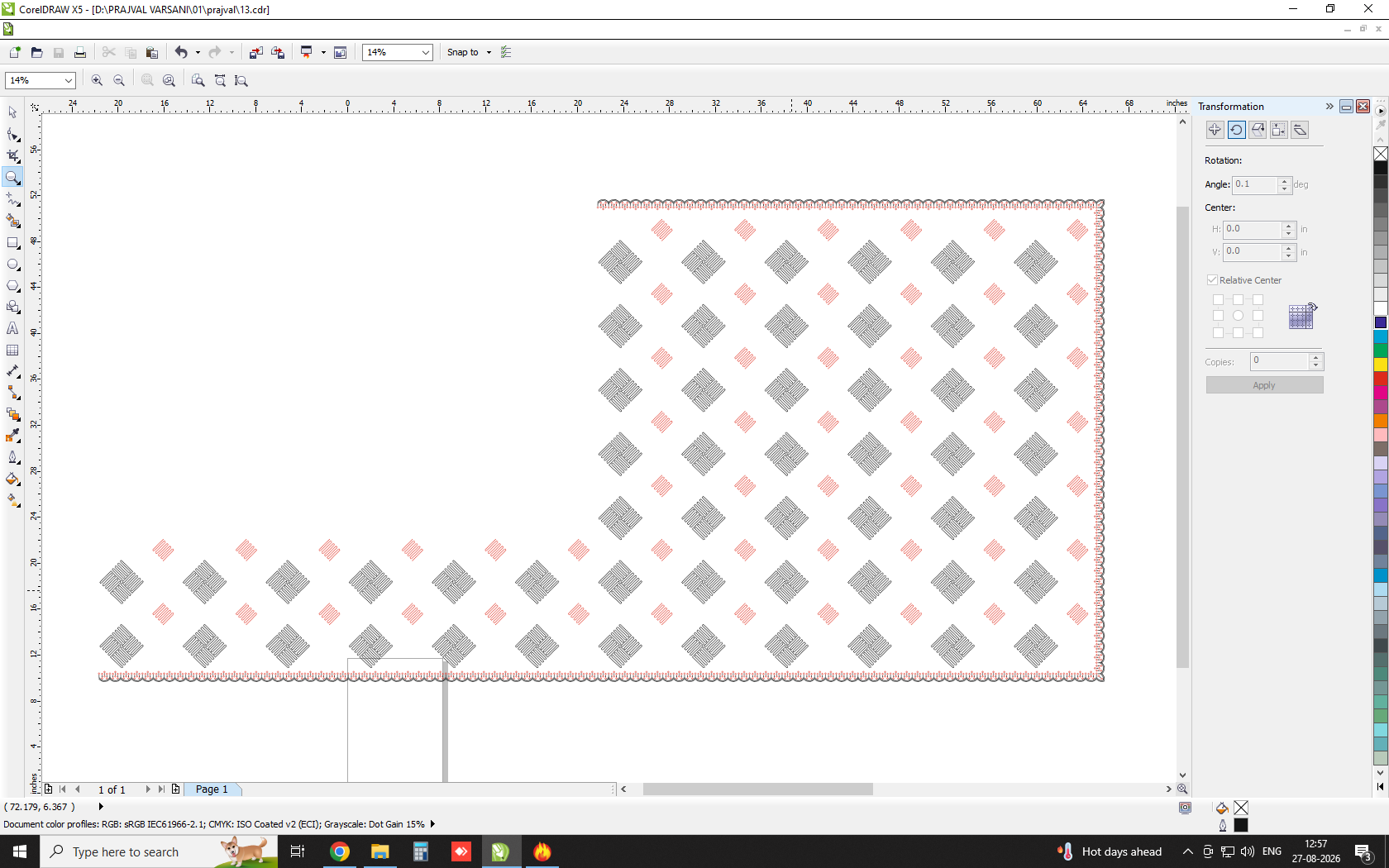Expand the Undo history arrow
Viewport: 1389px width, 868px height.
coord(198,52)
